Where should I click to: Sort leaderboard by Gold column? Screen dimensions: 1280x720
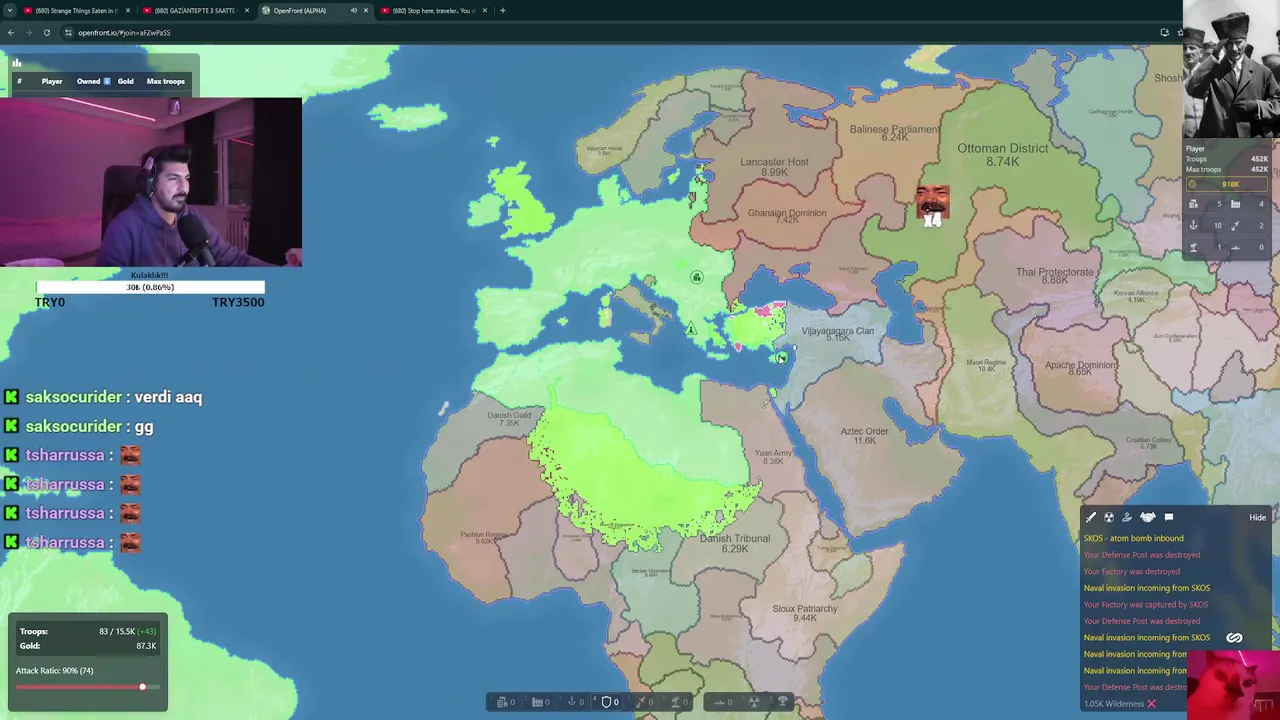click(125, 81)
